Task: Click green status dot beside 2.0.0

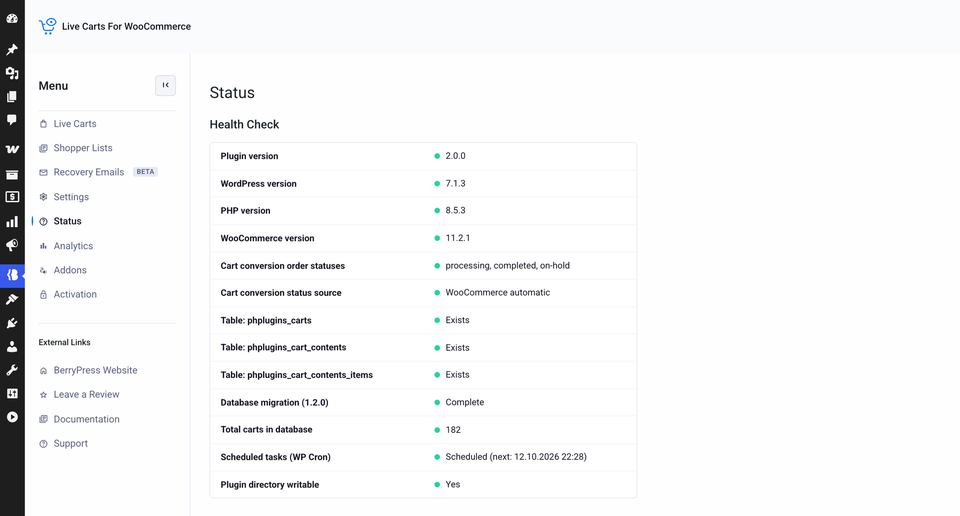Action: click(437, 156)
